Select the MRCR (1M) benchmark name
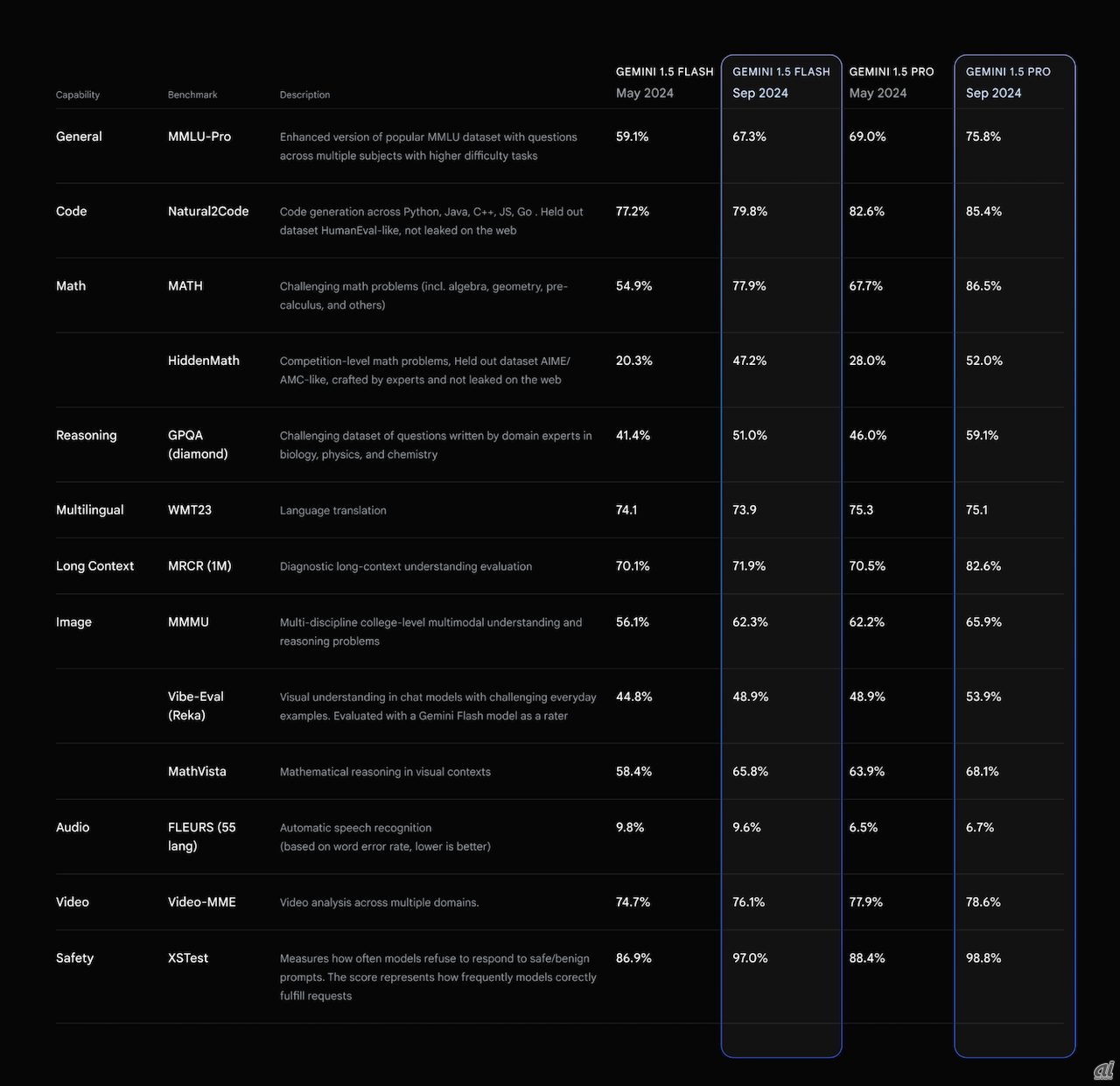The image size is (1120, 1086). click(x=199, y=566)
